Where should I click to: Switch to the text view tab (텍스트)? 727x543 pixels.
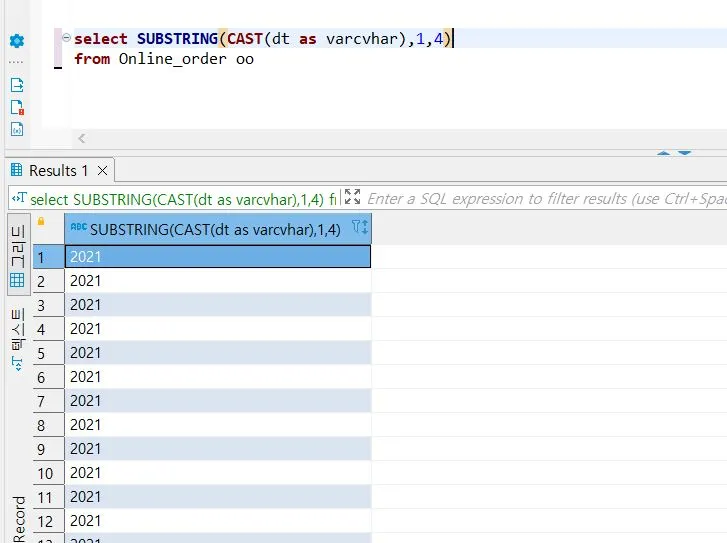(18, 339)
